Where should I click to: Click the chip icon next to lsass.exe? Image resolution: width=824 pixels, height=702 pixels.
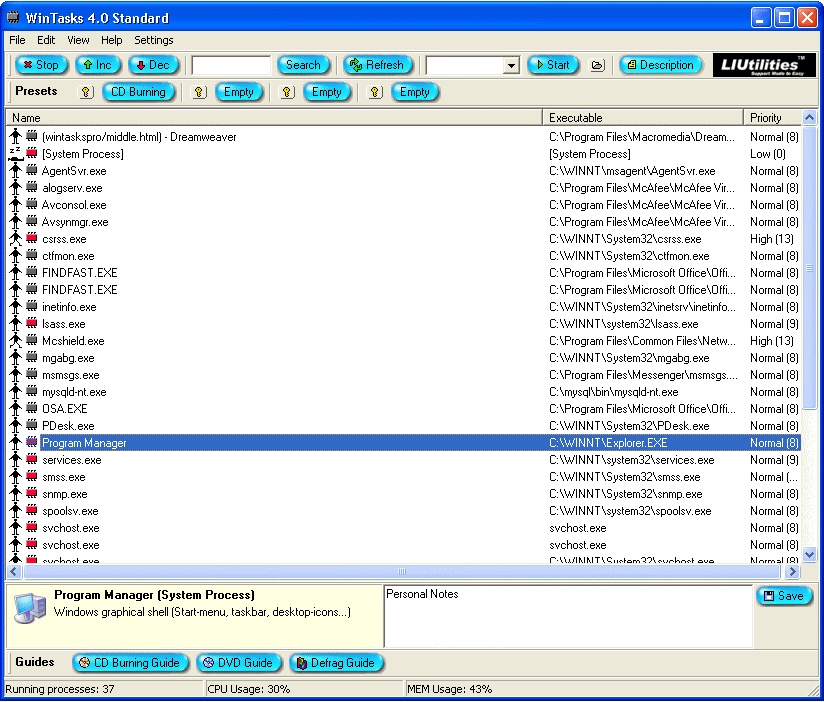tap(32, 323)
